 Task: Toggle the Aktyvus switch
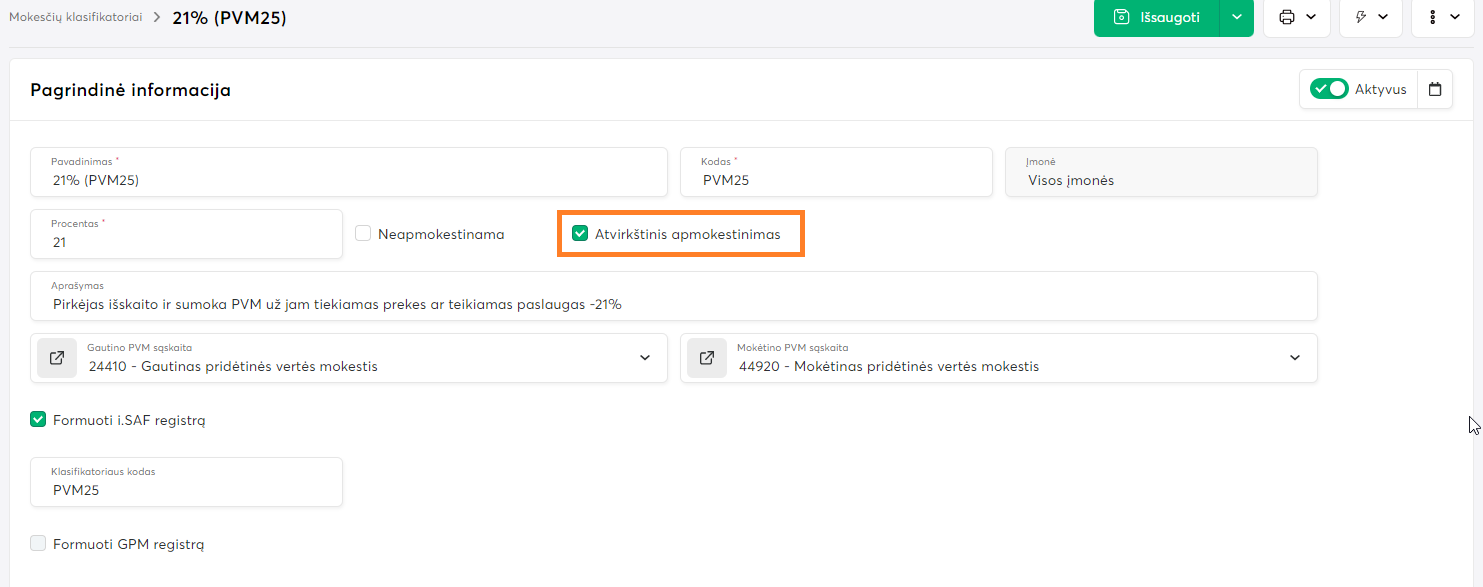click(1330, 89)
